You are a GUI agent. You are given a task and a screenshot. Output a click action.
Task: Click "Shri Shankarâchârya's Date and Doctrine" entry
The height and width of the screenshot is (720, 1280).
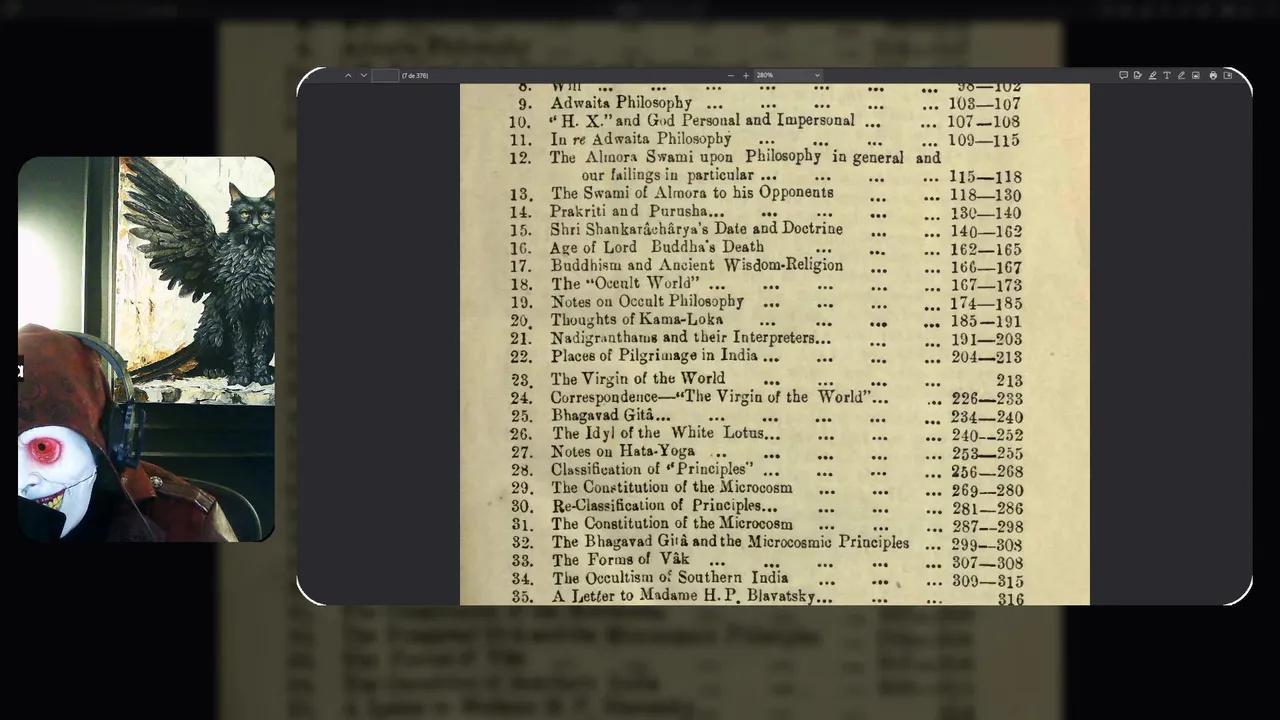click(x=696, y=229)
